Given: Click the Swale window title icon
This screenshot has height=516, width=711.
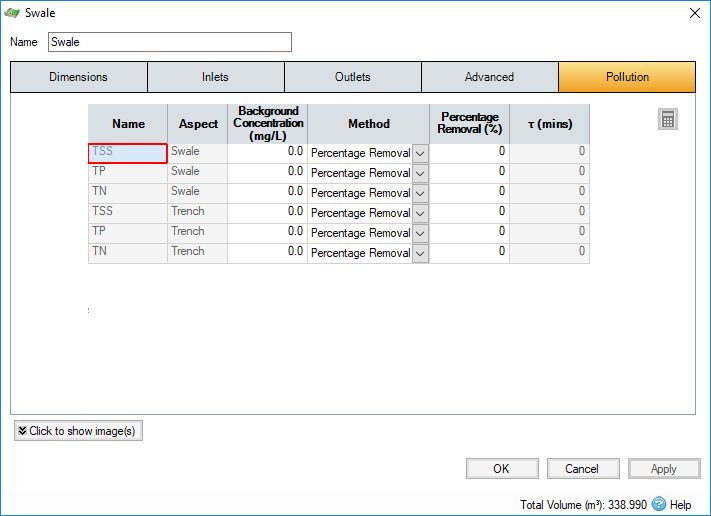Looking at the screenshot, I should (11, 13).
